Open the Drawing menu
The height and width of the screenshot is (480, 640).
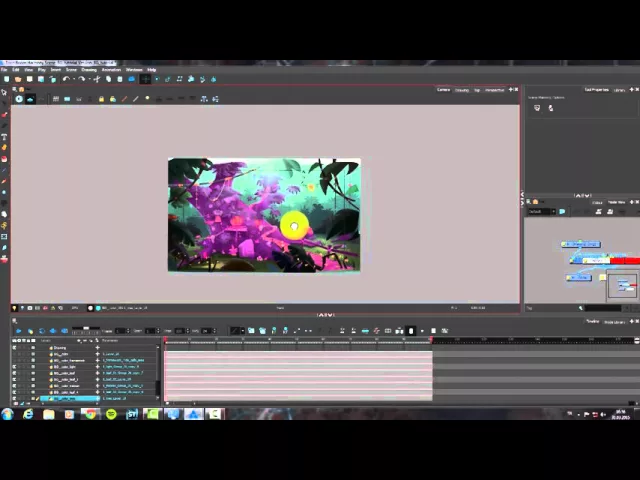(89, 70)
